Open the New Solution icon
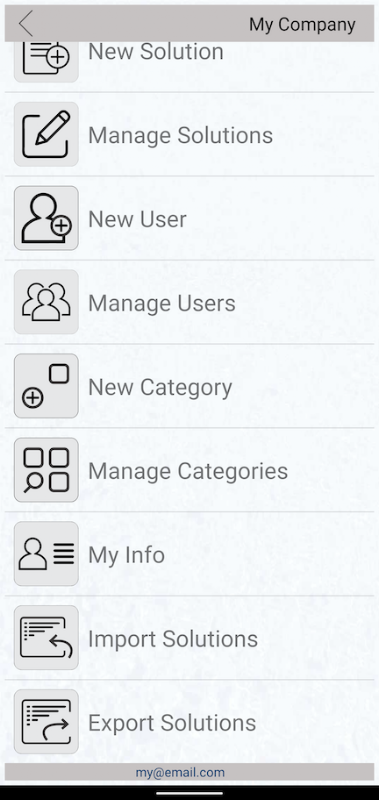379x800 pixels. 46,61
